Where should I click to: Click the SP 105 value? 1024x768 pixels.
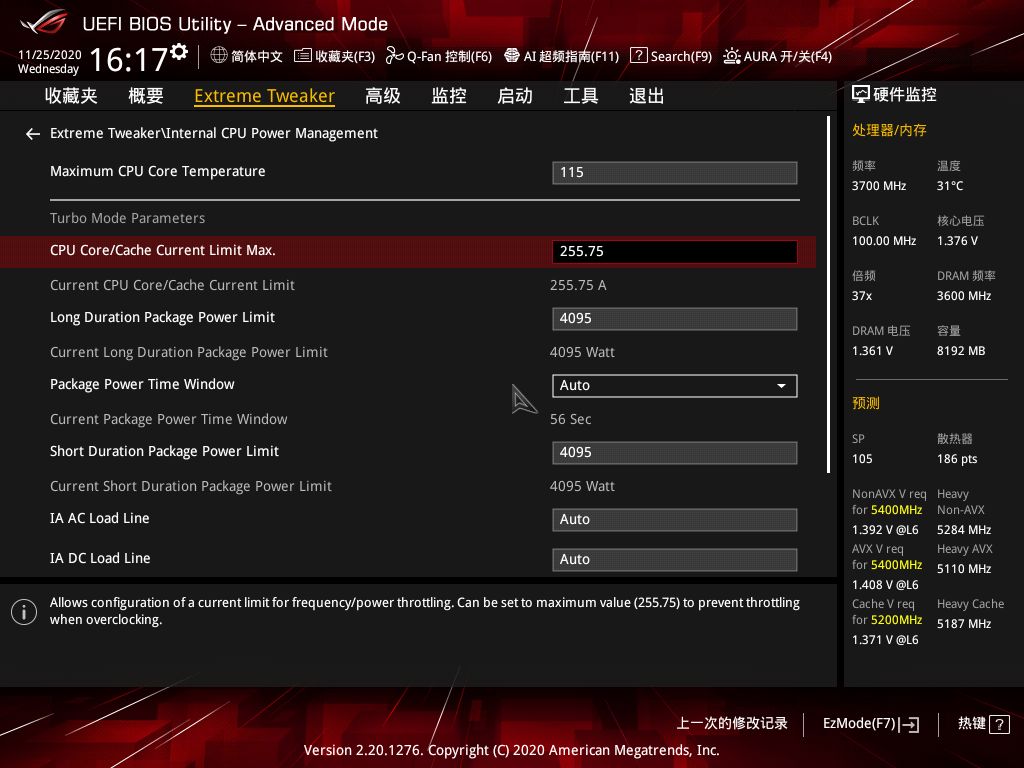click(x=862, y=459)
